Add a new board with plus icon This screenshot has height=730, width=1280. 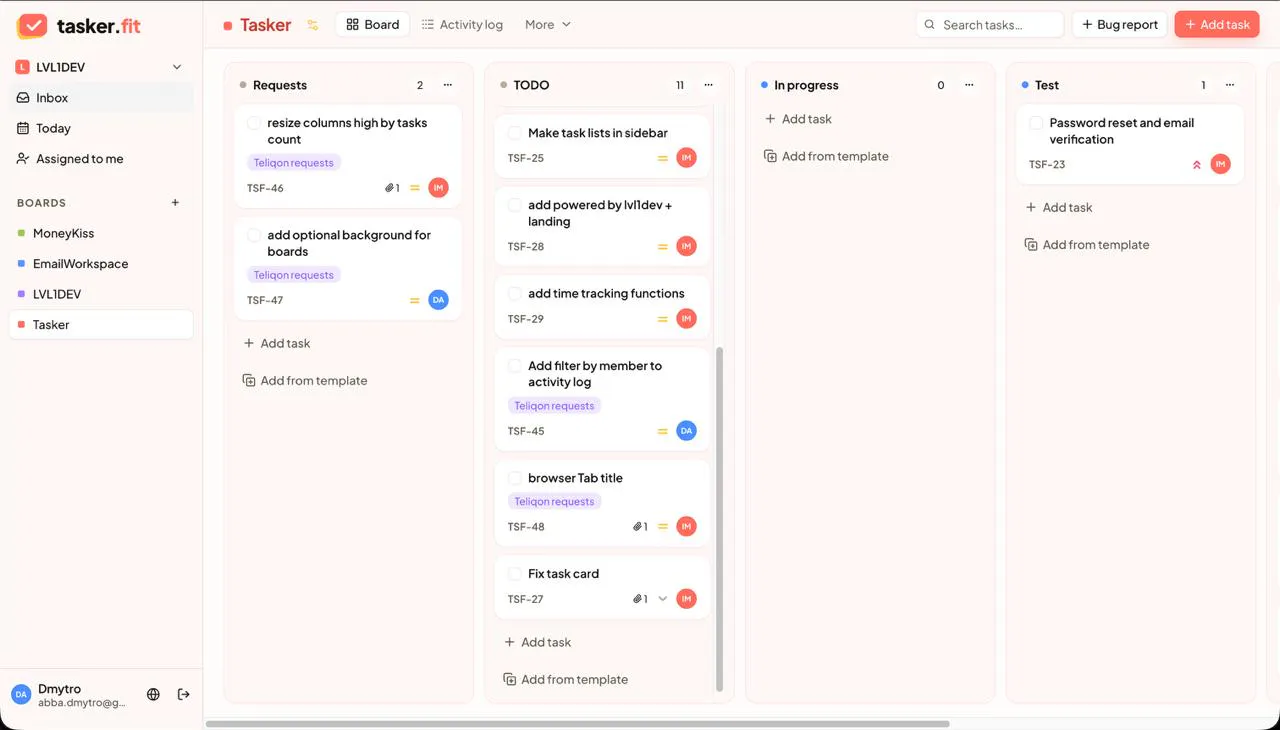pyautogui.click(x=175, y=203)
